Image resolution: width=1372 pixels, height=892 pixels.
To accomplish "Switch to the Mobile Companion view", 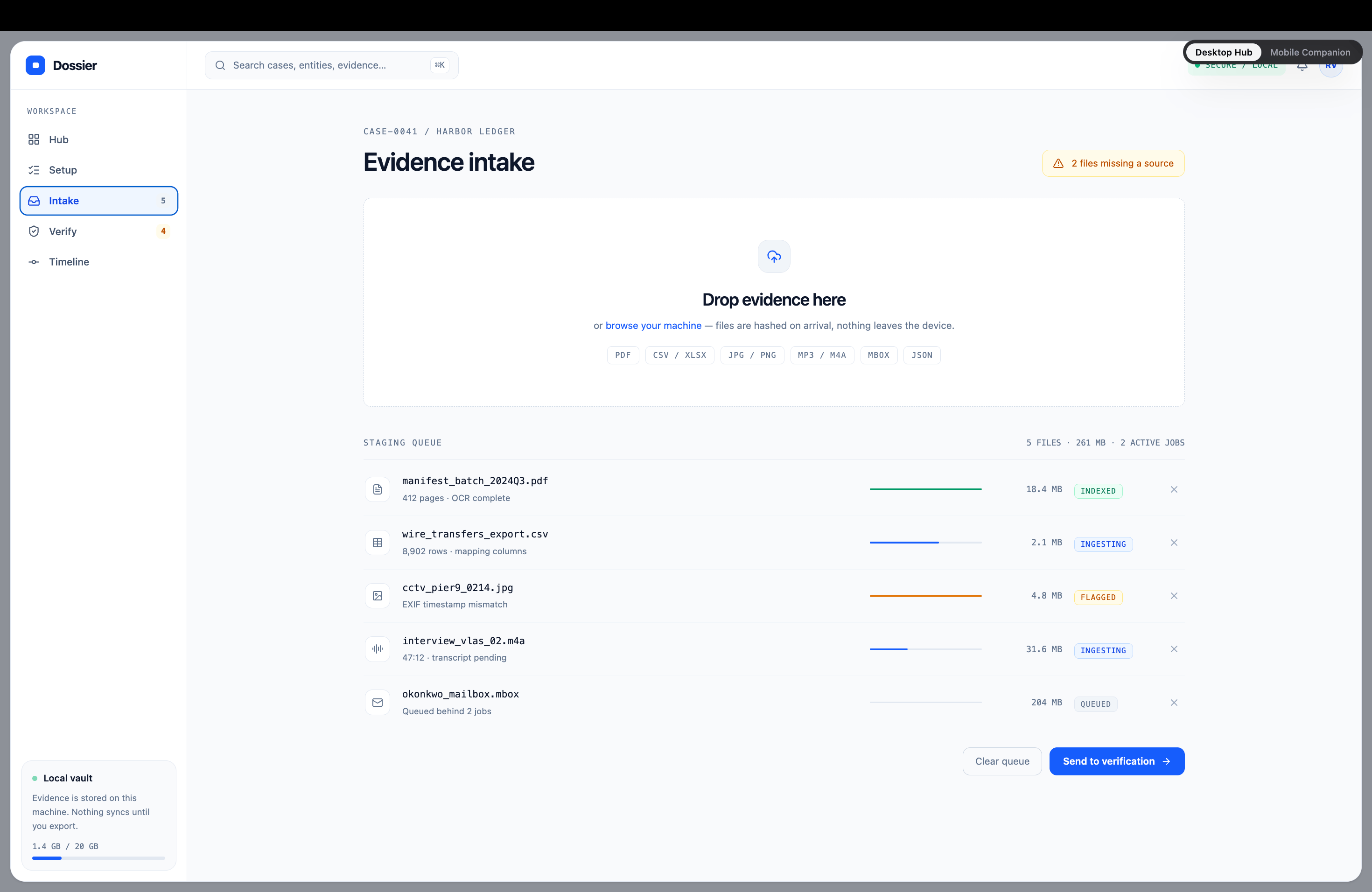I will tap(1310, 52).
